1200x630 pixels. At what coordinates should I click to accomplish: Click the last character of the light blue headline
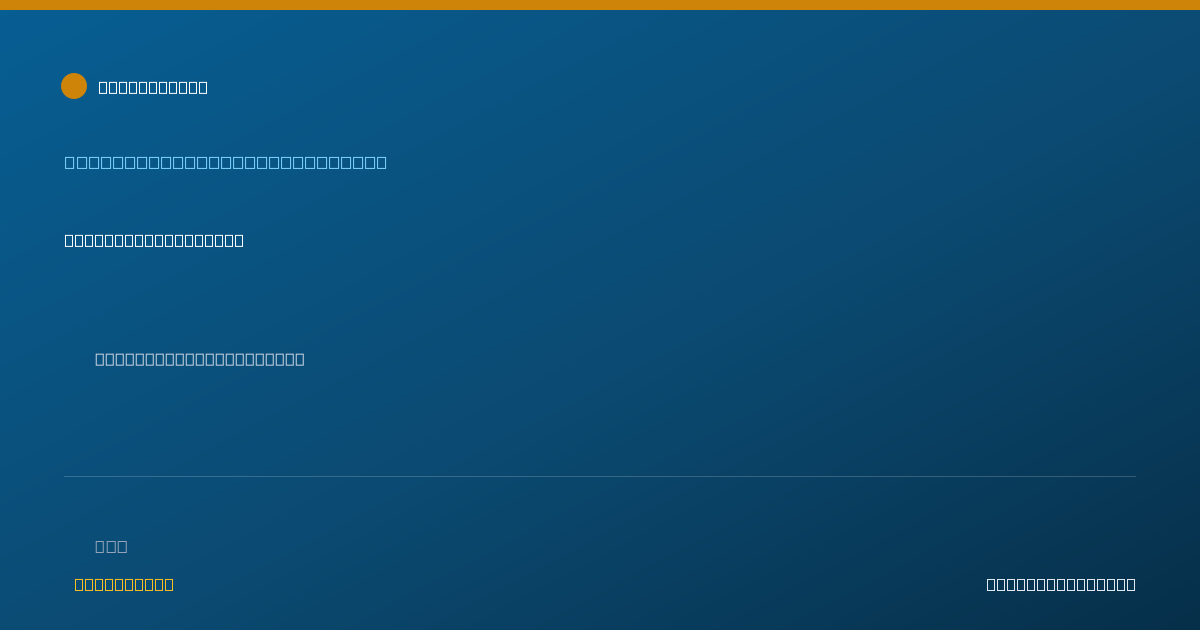[381, 162]
